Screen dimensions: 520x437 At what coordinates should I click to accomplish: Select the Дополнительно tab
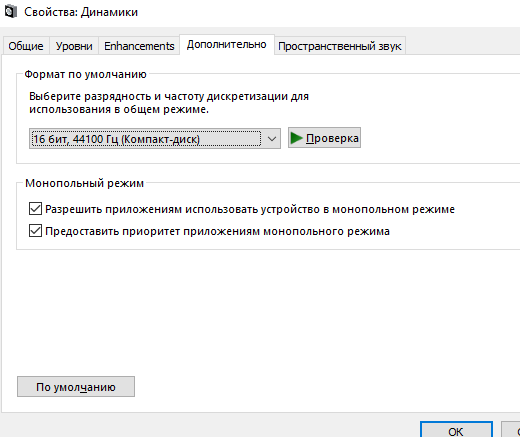click(x=227, y=45)
